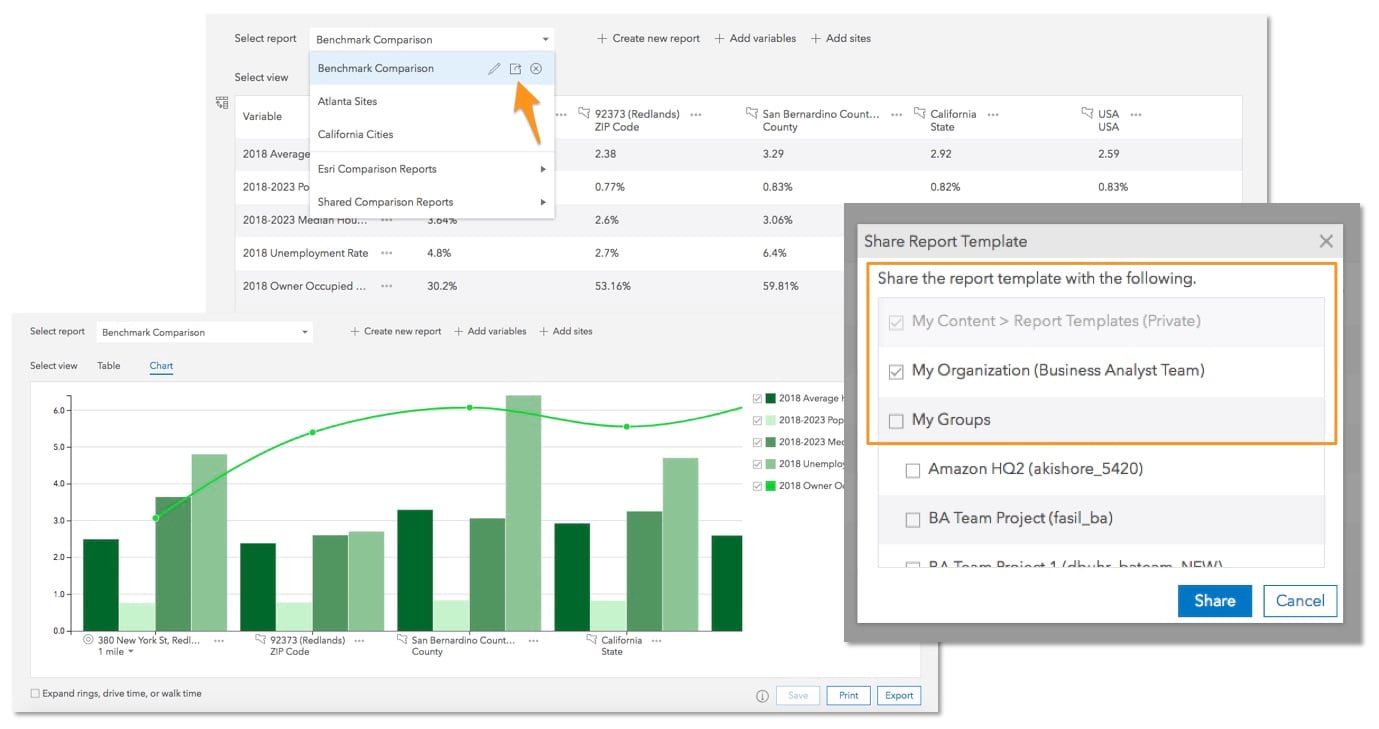
Task: Click the Print button
Action: click(849, 696)
